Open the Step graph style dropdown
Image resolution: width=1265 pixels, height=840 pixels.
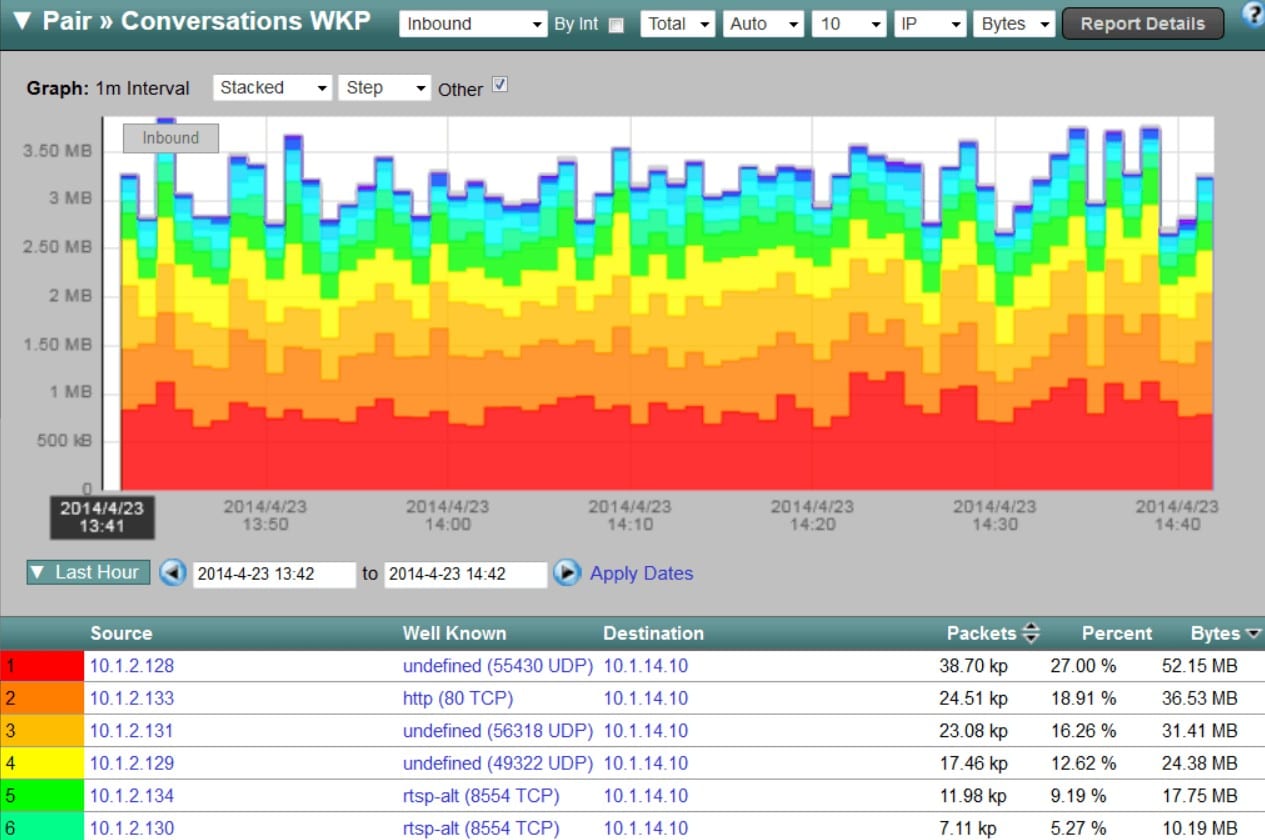pos(385,88)
